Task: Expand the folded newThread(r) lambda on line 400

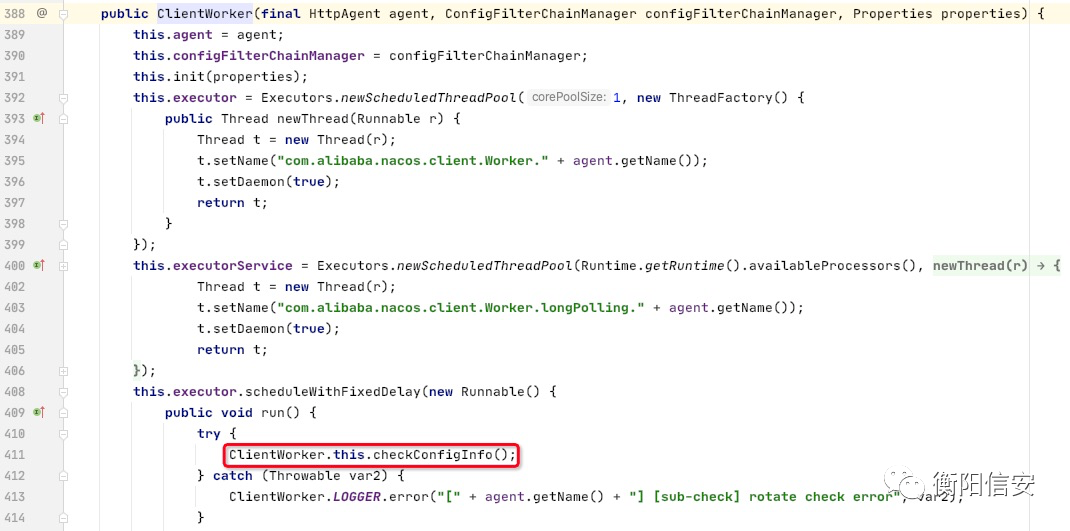Action: (997, 266)
